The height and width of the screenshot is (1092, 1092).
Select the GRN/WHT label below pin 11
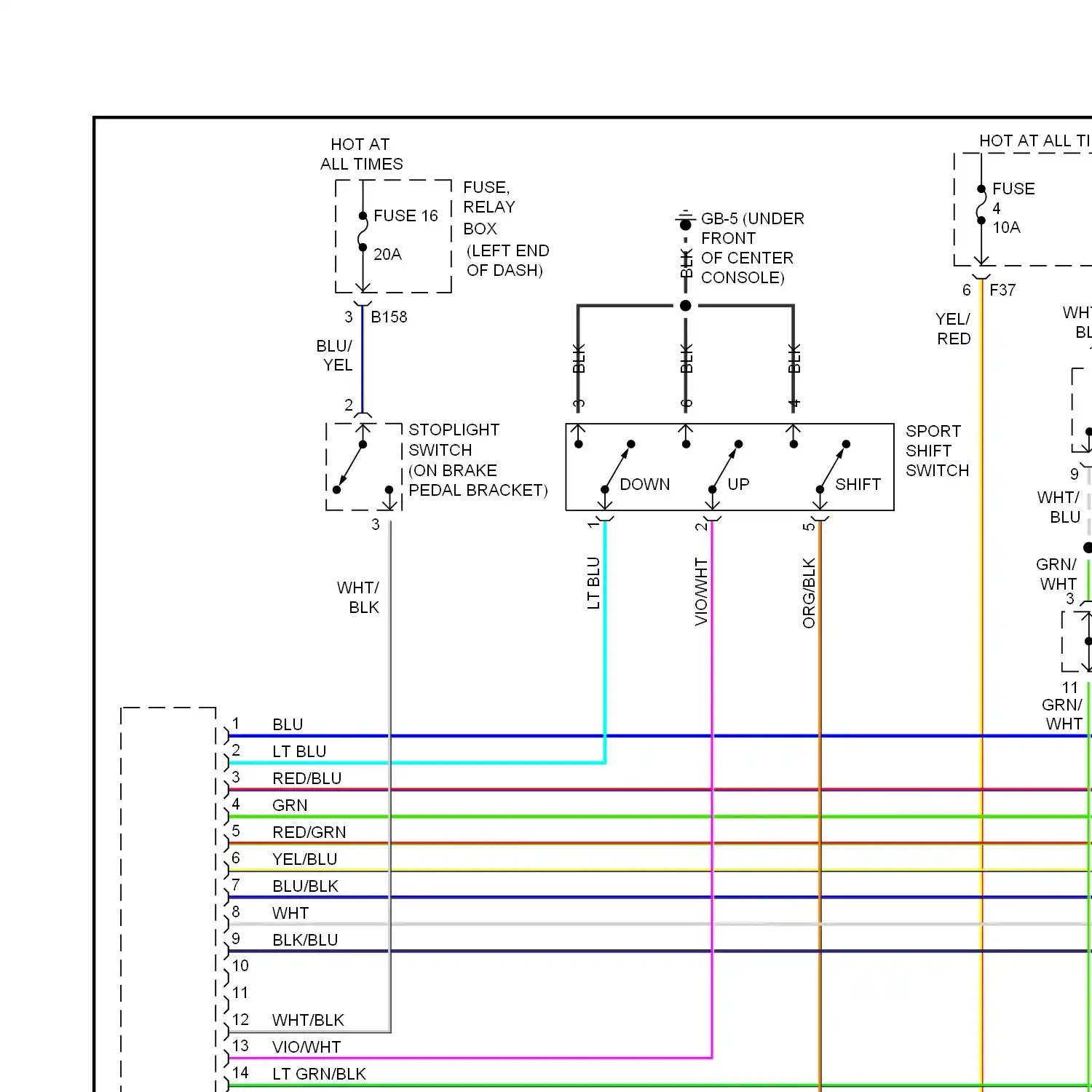1062,714
